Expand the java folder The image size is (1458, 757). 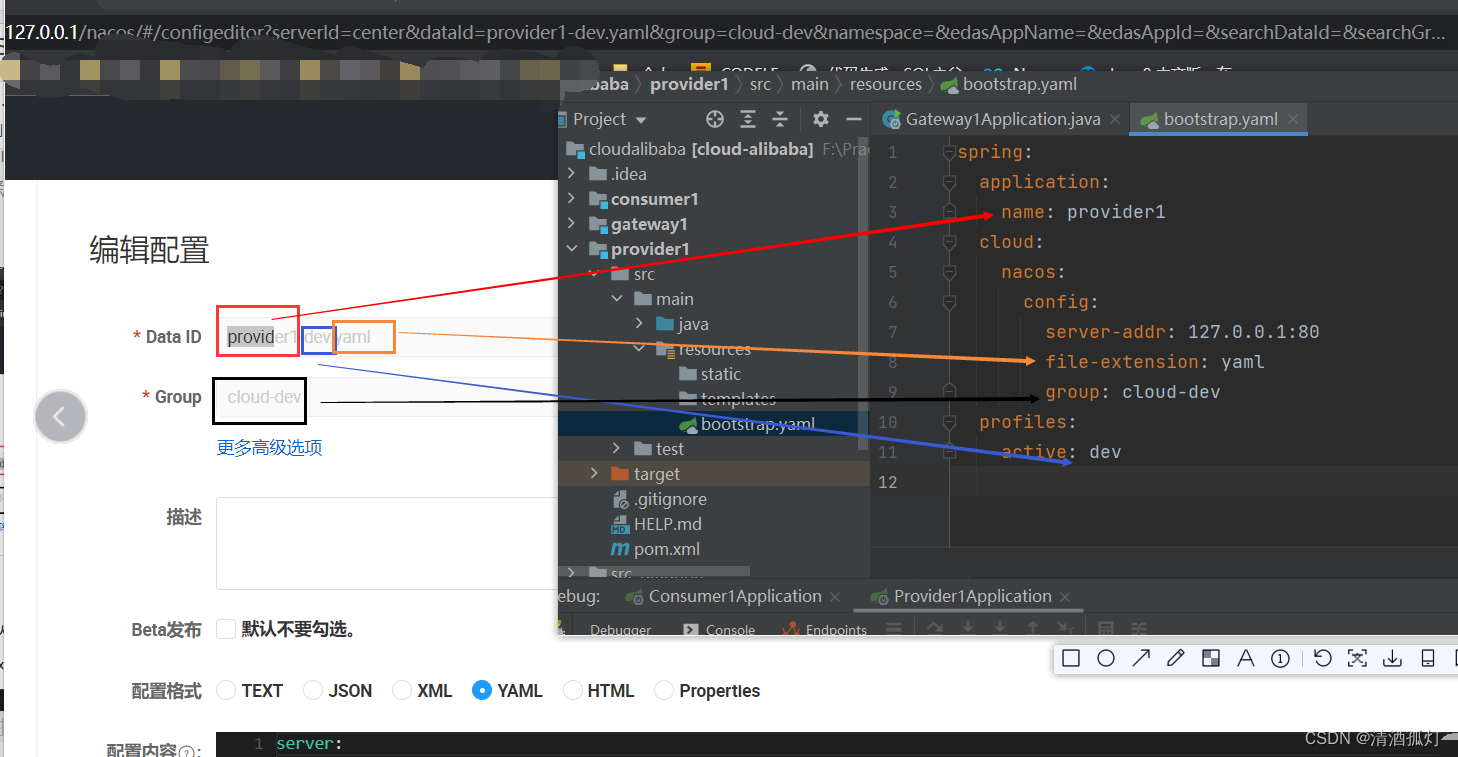tap(639, 324)
